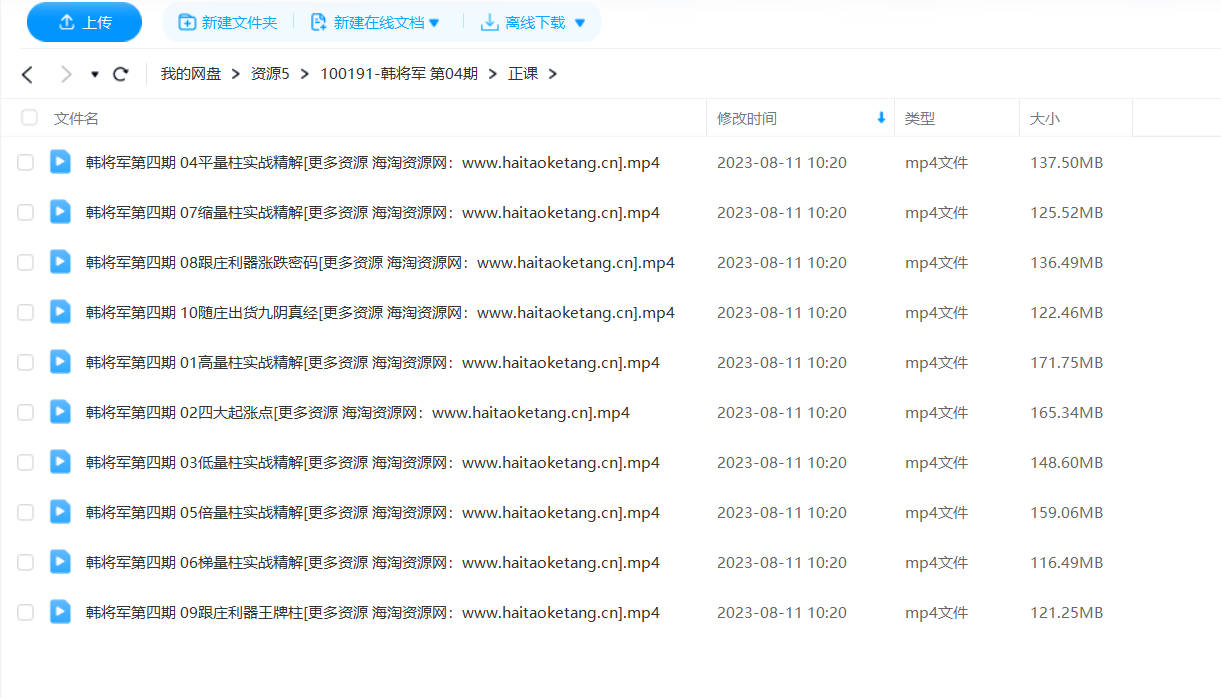Navigate to 资源5 breadcrumb
This screenshot has width=1221, height=698.
click(x=270, y=74)
